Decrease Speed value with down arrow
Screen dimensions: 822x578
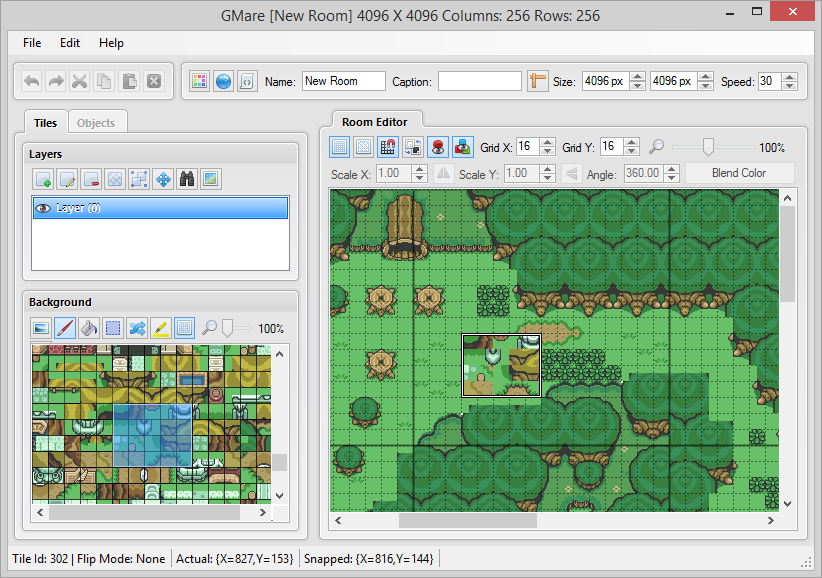(x=789, y=86)
